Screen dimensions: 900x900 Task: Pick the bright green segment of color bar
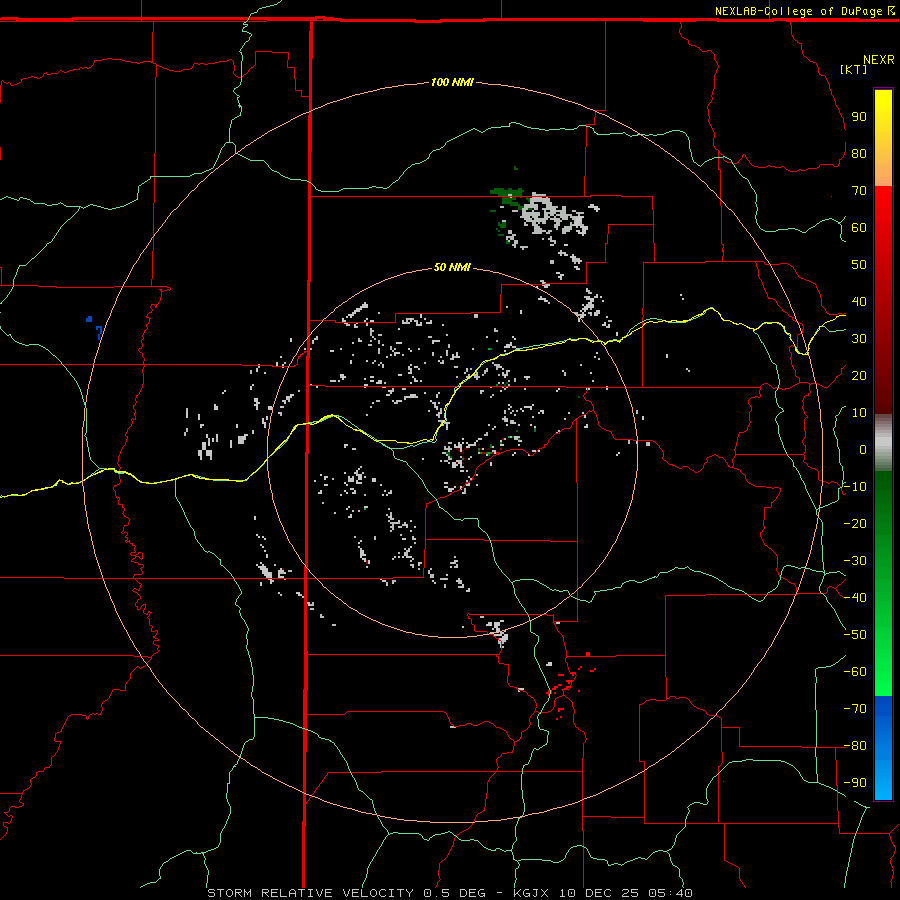883,583
